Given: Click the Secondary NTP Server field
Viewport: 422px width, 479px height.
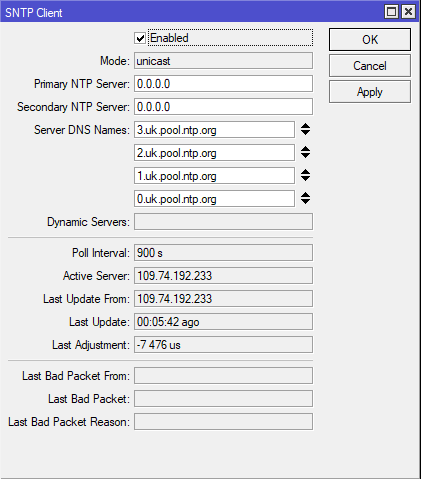Looking at the screenshot, I should coord(223,107).
